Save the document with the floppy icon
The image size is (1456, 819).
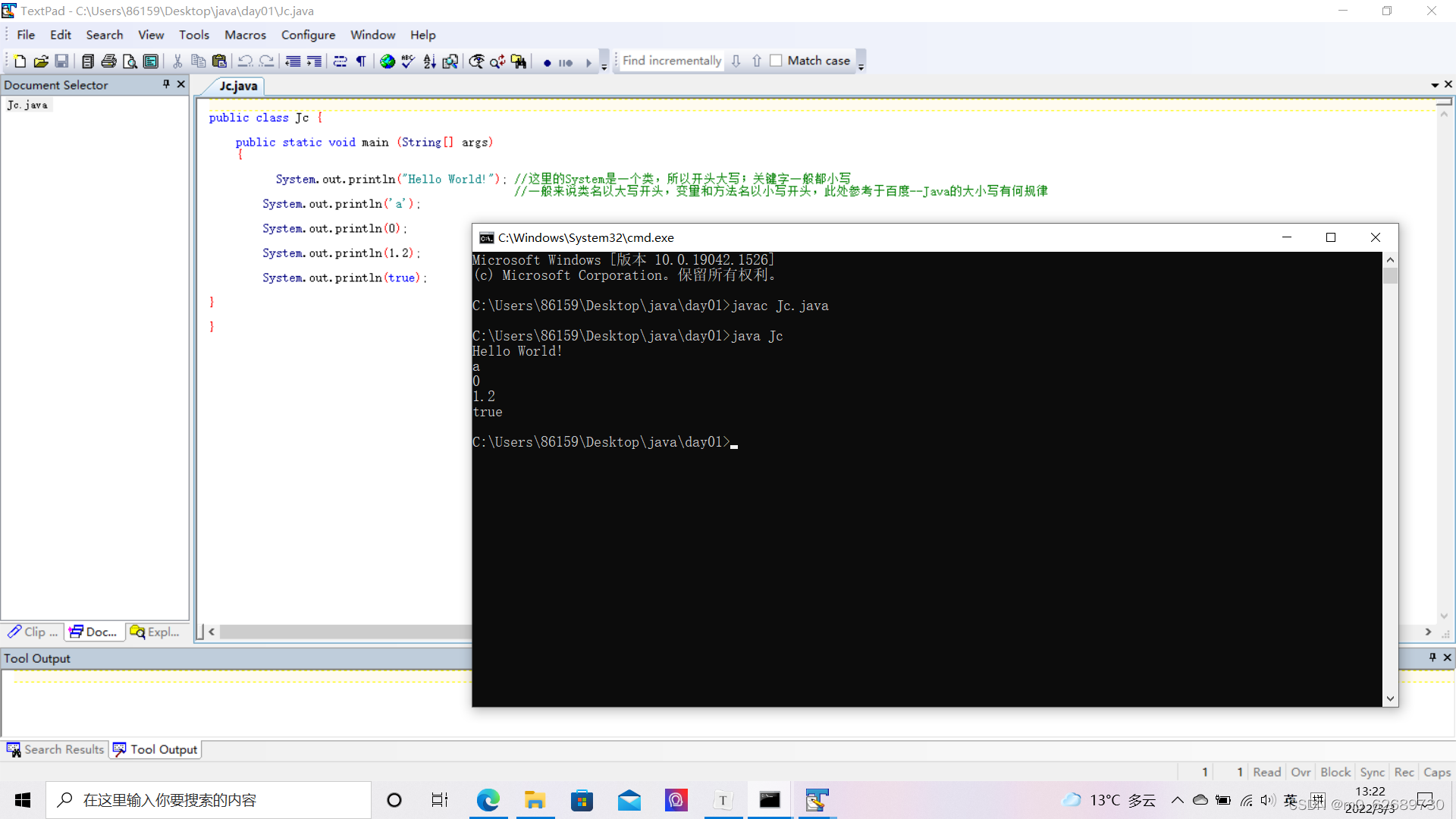pyautogui.click(x=62, y=61)
